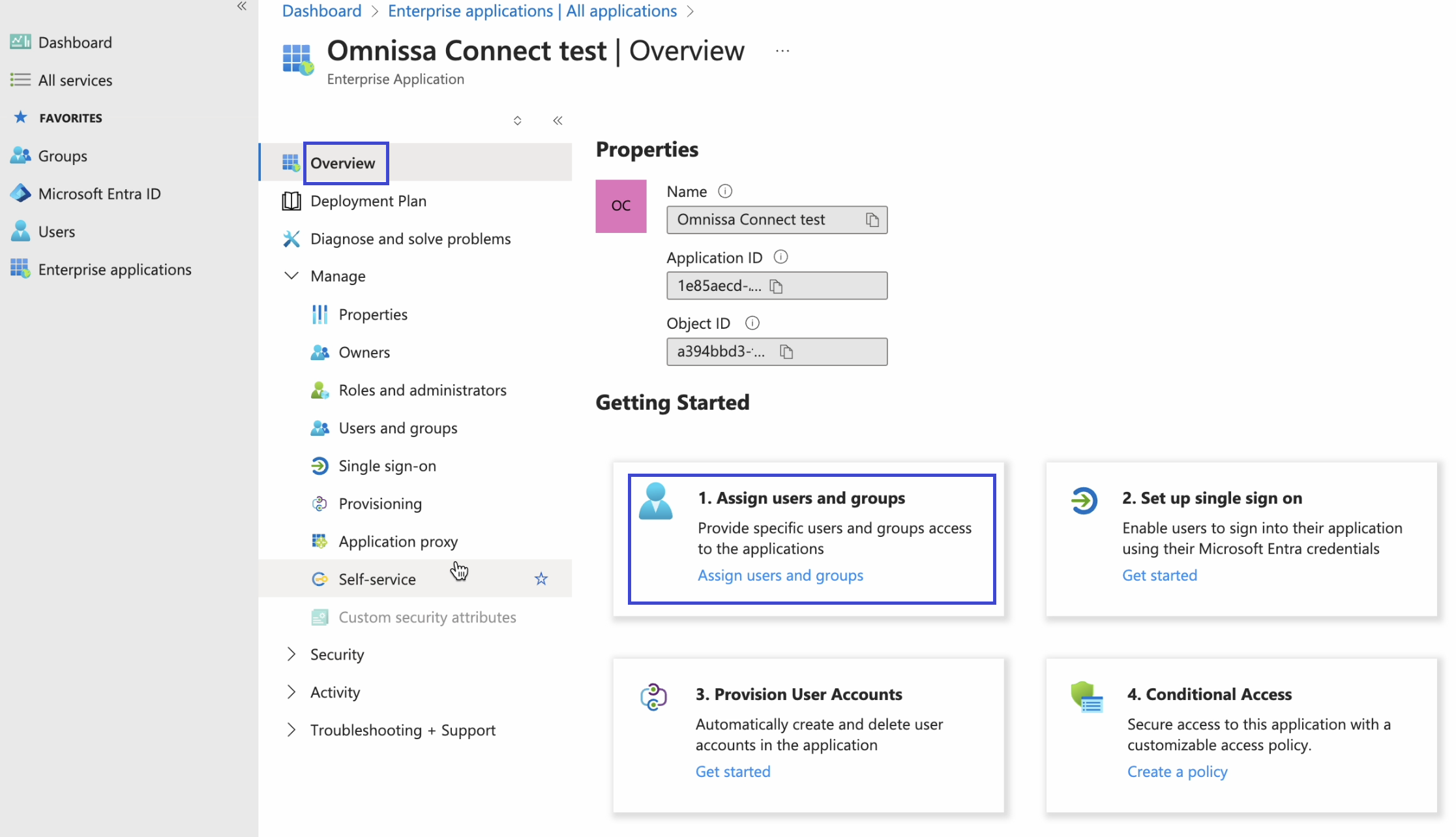This screenshot has width=1456, height=837.
Task: Expand the Activity section
Action: coord(291,692)
